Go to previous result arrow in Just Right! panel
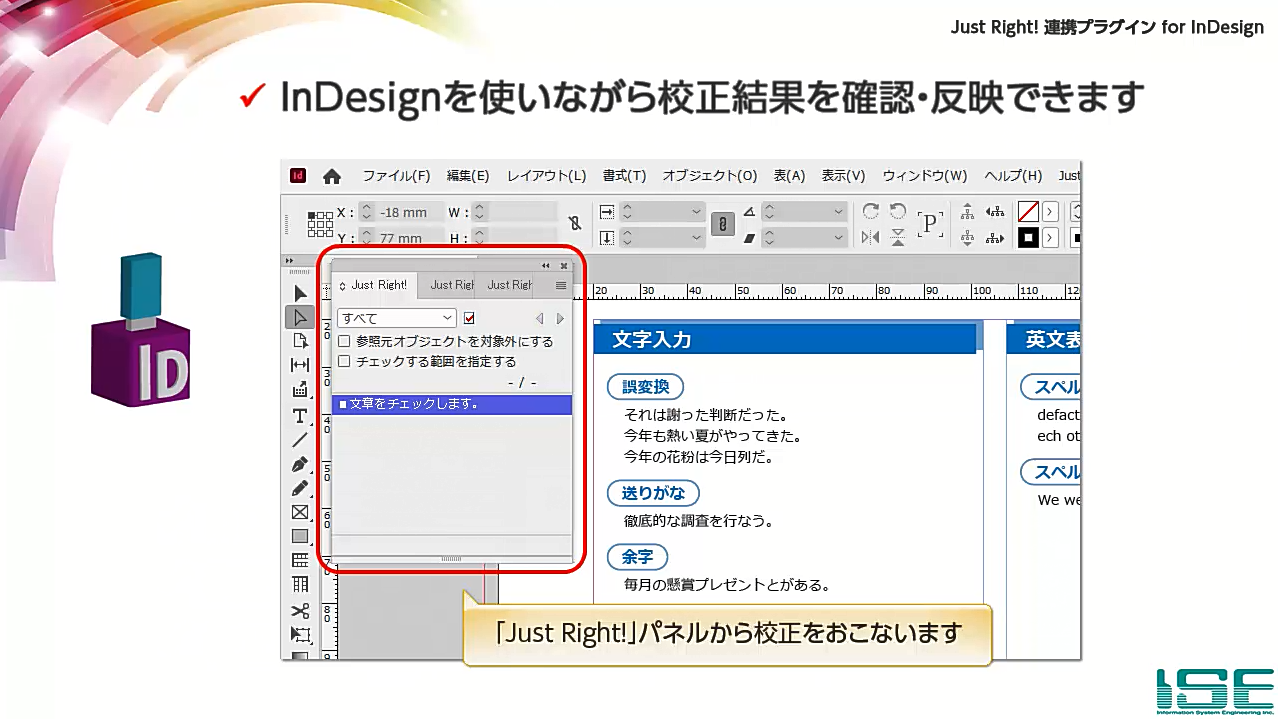Screen dimensions: 1278x719 tap(540, 319)
